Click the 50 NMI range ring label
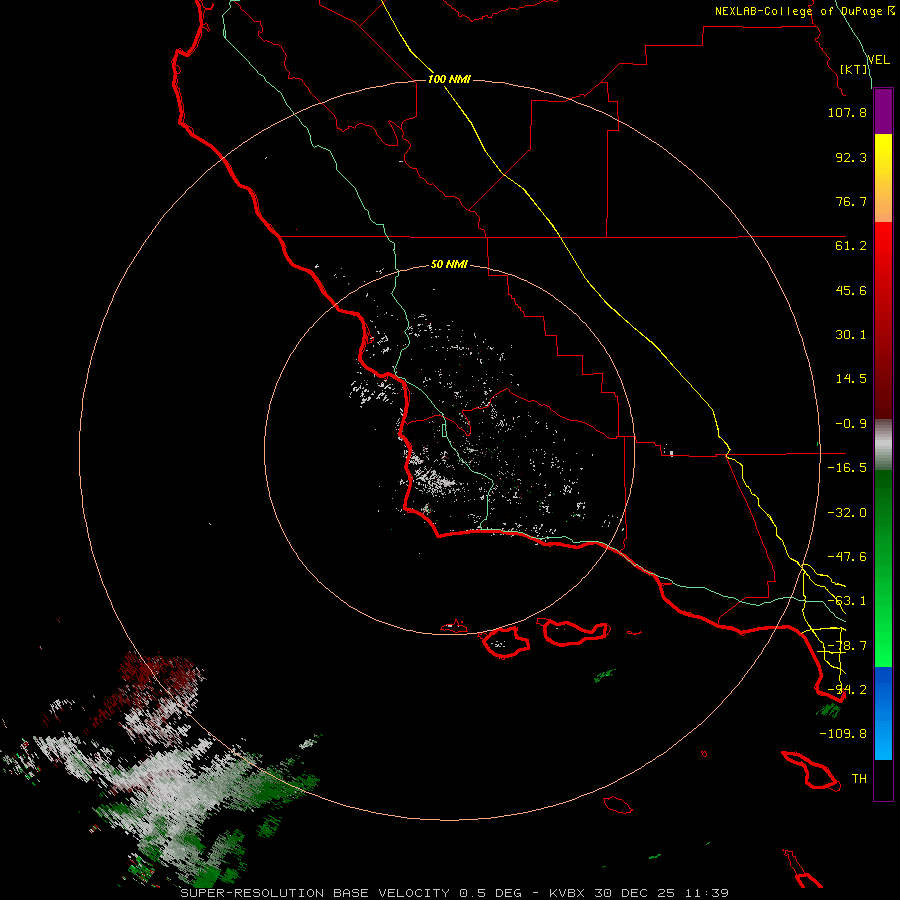Viewport: 900px width, 900px height. [x=449, y=264]
